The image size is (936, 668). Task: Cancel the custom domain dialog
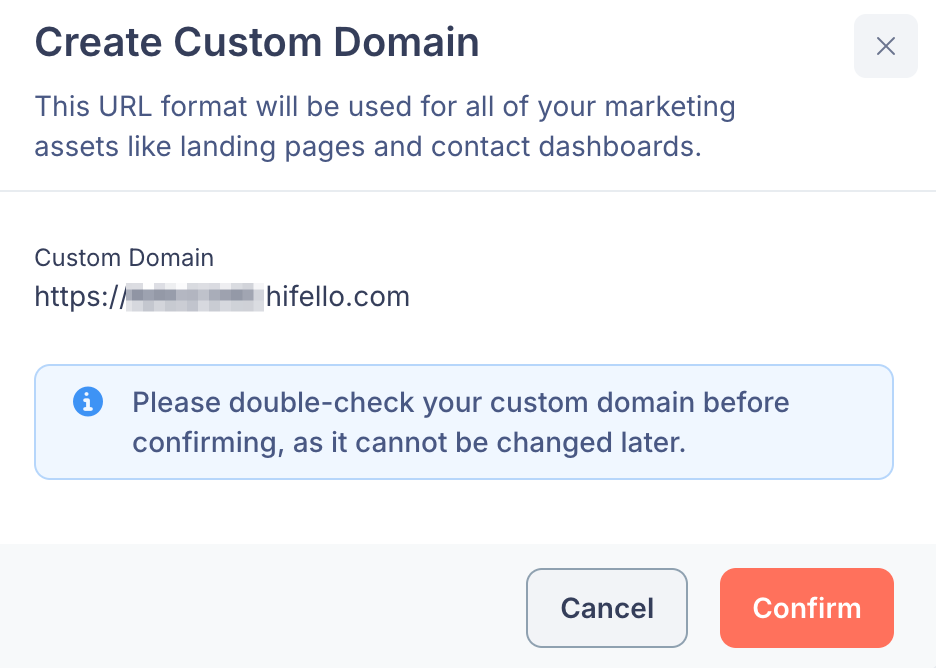606,608
